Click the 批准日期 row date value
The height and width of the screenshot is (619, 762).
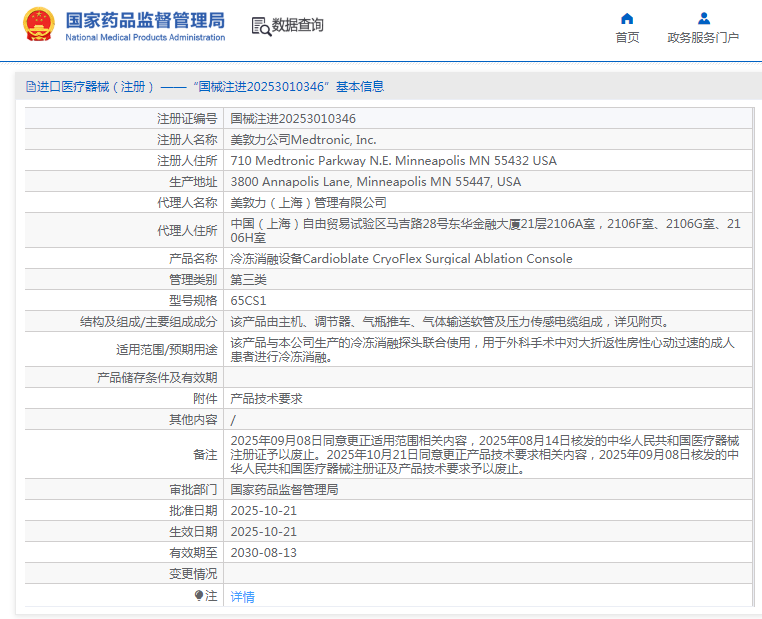263,510
